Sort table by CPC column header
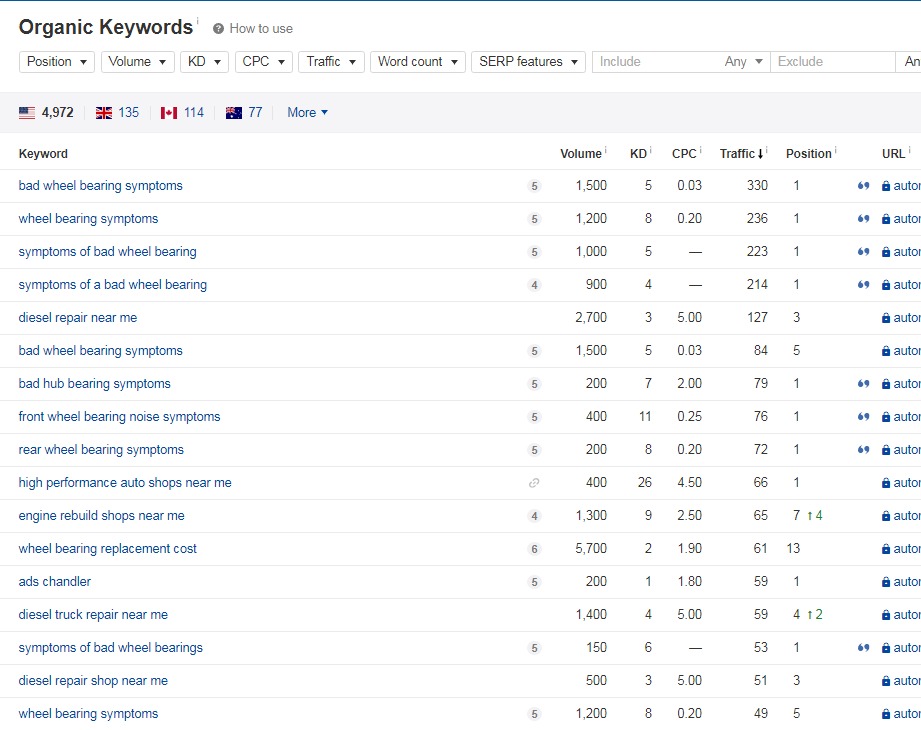This screenshot has width=921, height=730. [x=684, y=154]
